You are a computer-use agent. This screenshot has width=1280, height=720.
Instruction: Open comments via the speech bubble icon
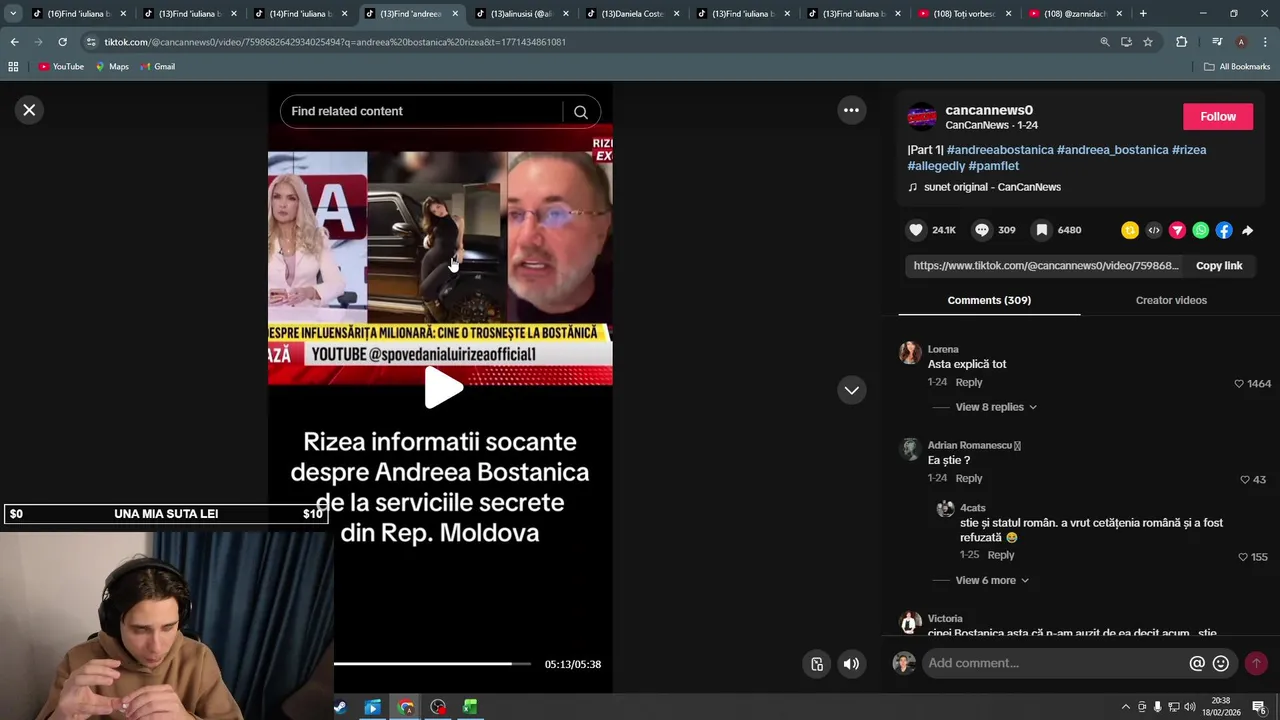[x=982, y=230]
